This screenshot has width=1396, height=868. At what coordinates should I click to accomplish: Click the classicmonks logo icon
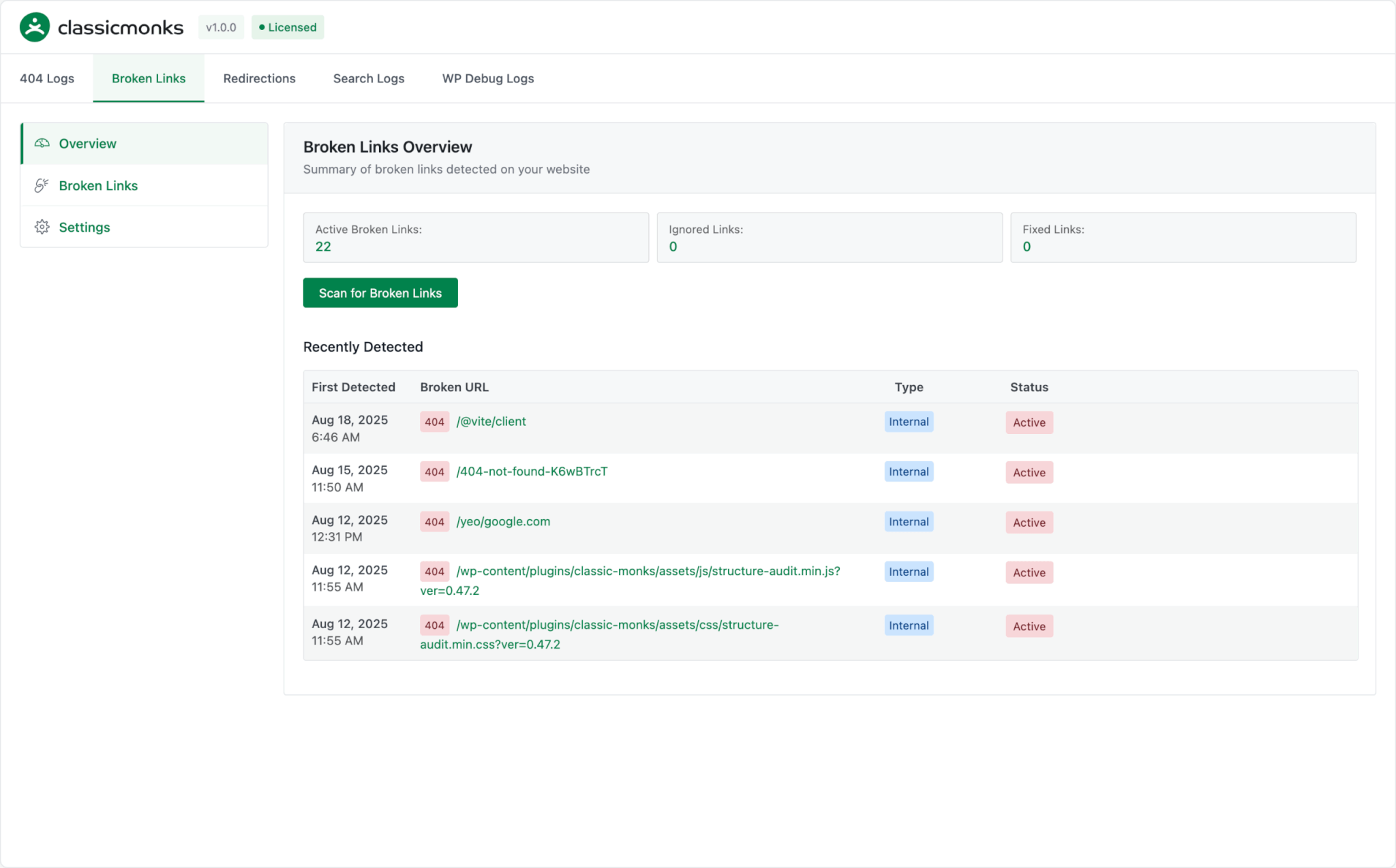pos(33,27)
